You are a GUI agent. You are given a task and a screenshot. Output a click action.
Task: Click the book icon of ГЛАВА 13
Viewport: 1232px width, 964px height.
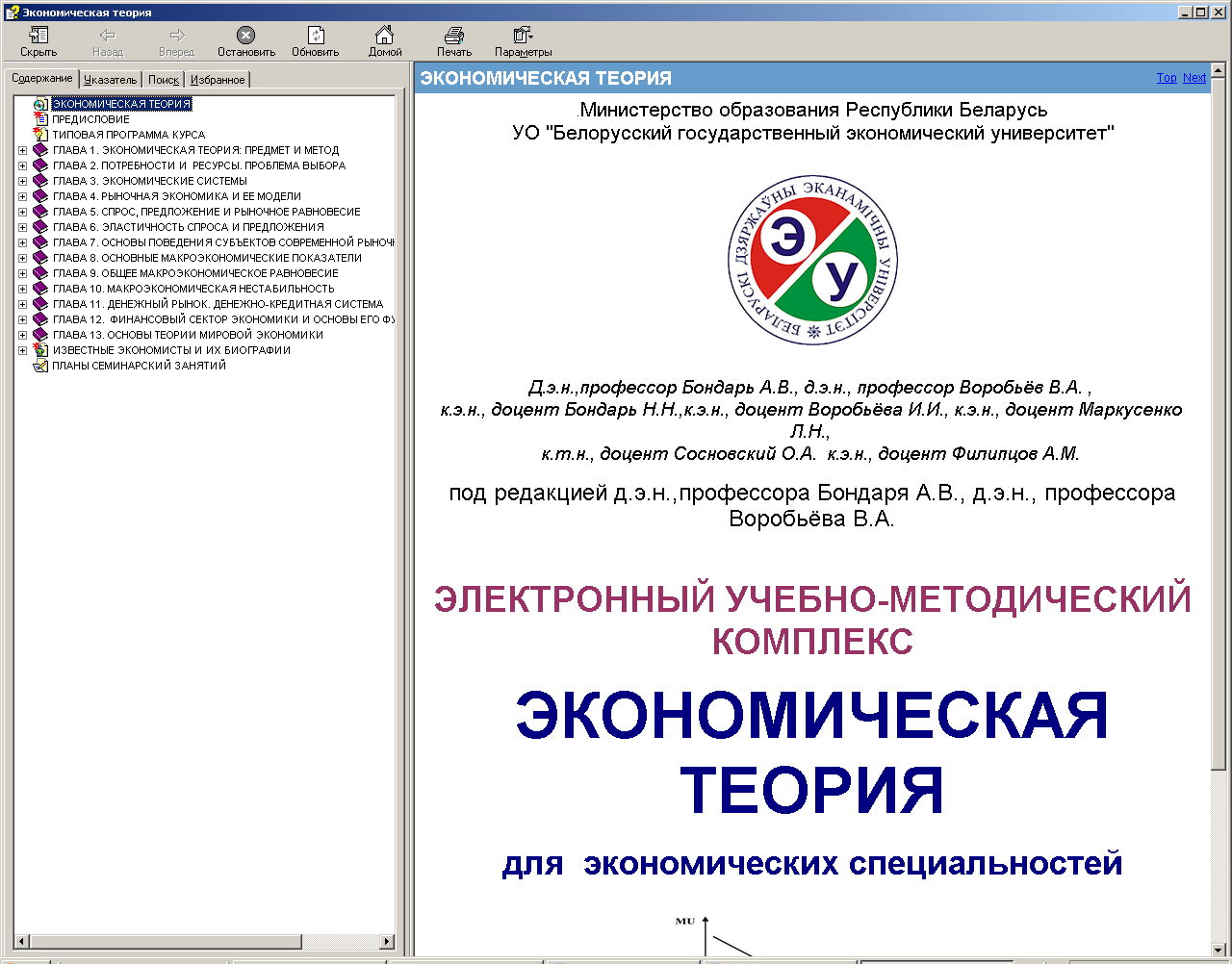pyautogui.click(x=40, y=335)
